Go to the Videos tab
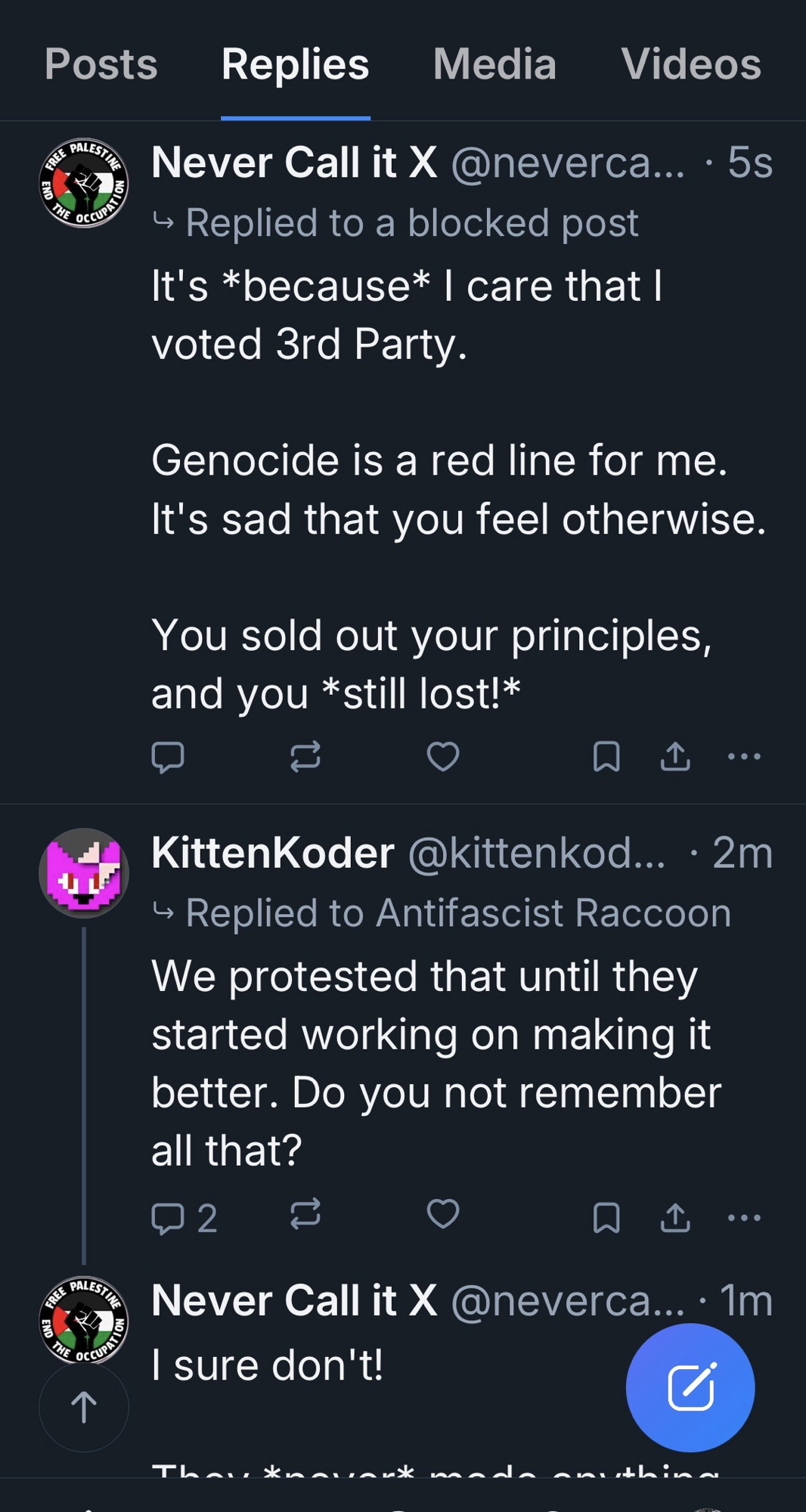Screen dimensions: 806x1512 690,64
